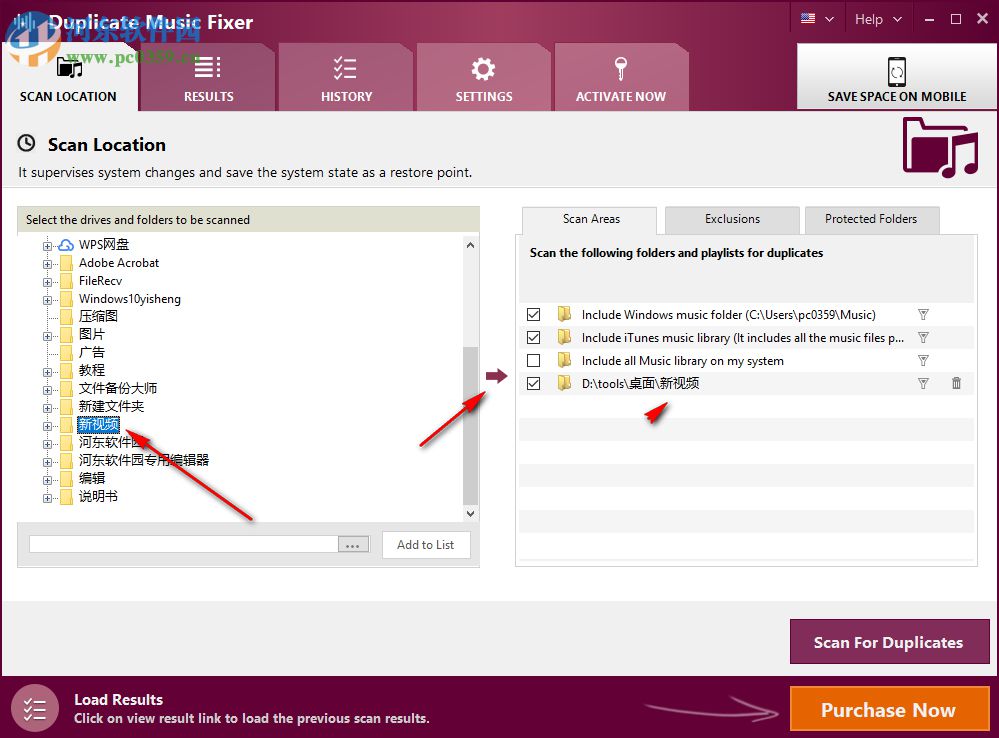Select the 新视频 folder
The height and width of the screenshot is (738, 999).
pos(99,424)
